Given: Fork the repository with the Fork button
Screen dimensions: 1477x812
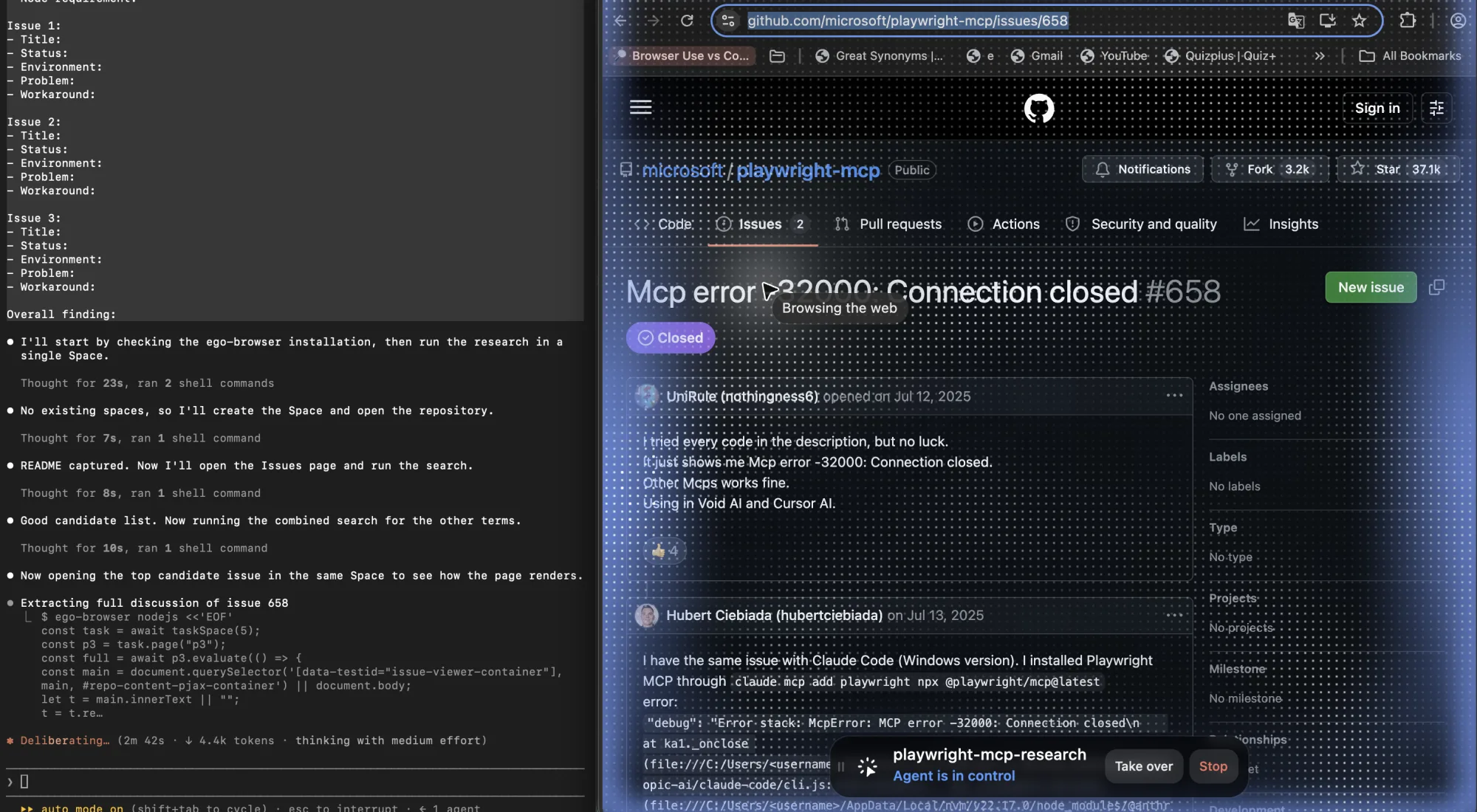Looking at the screenshot, I should (x=1269, y=169).
